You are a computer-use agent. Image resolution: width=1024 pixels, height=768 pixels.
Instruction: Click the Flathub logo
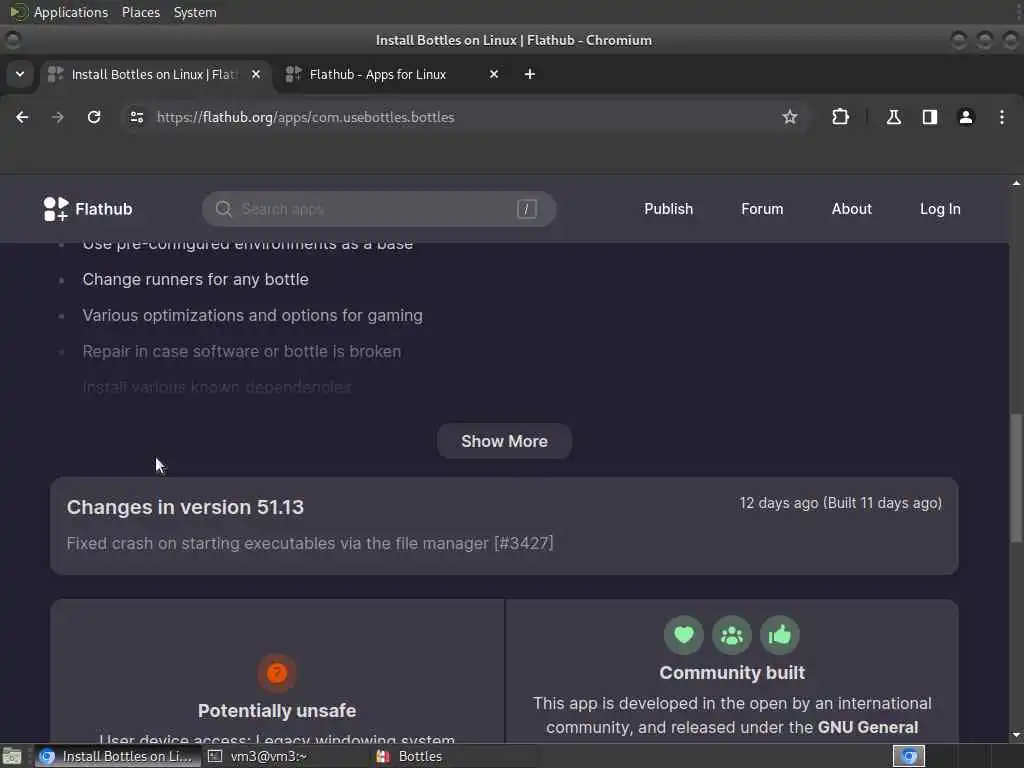click(x=88, y=209)
